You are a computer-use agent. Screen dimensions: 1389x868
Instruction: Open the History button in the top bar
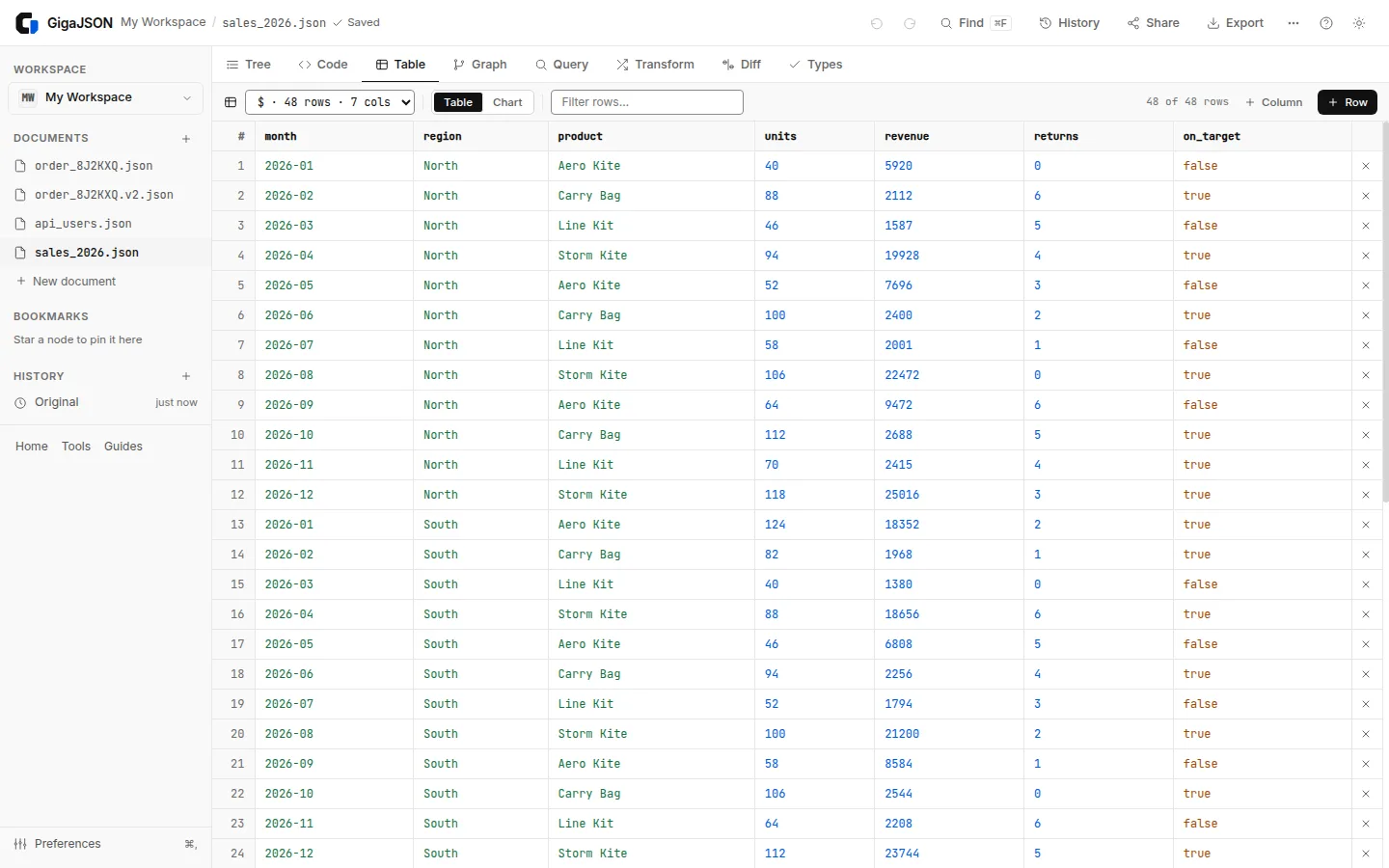pyautogui.click(x=1069, y=23)
